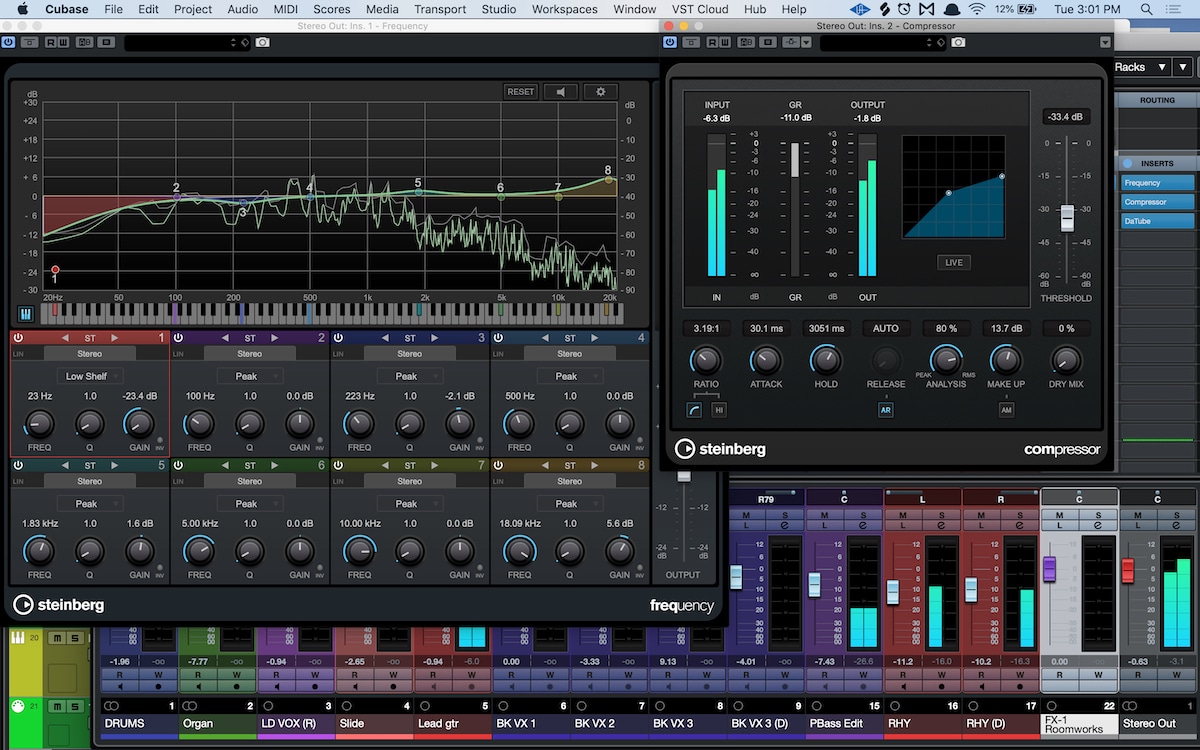
Task: Click the Stereo Out channel fader
Action: click(1128, 570)
